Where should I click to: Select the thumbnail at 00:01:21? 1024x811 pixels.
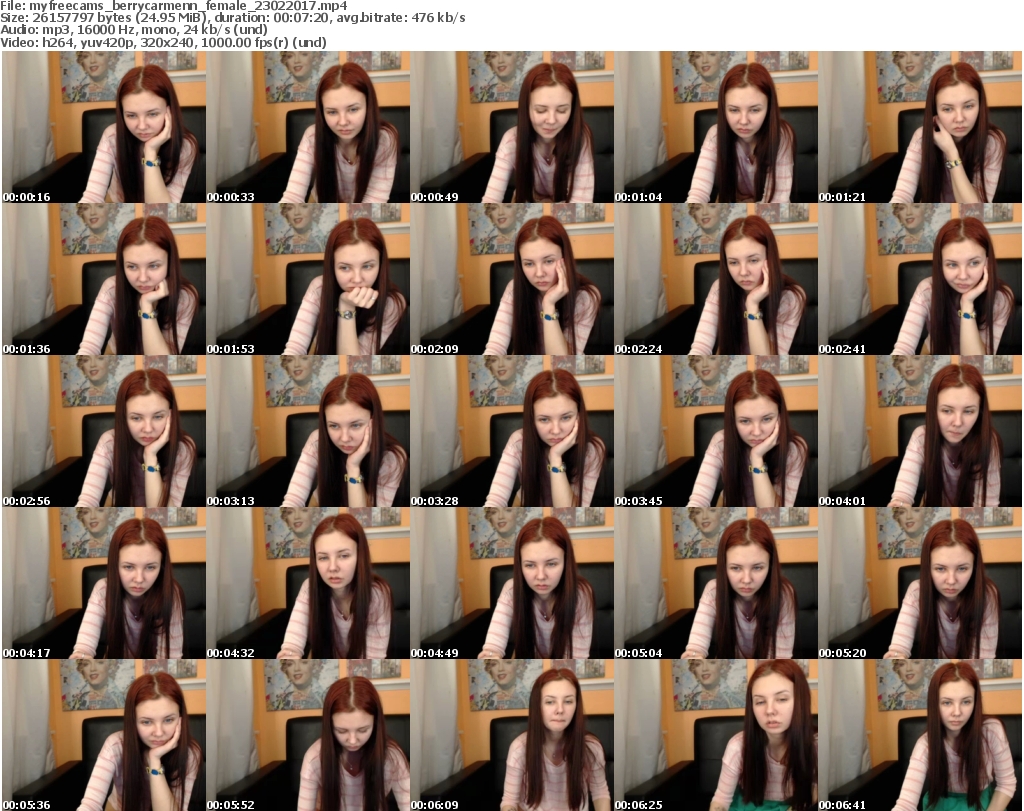pos(920,127)
